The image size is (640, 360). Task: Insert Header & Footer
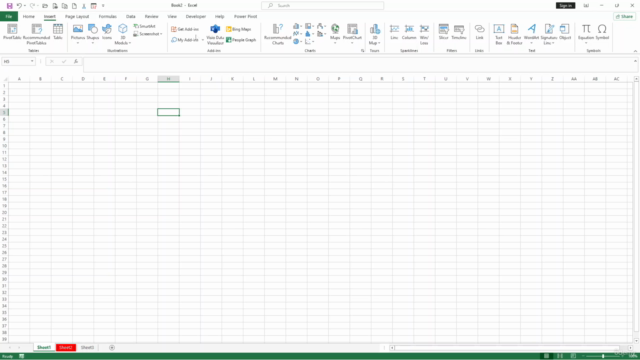(514, 34)
